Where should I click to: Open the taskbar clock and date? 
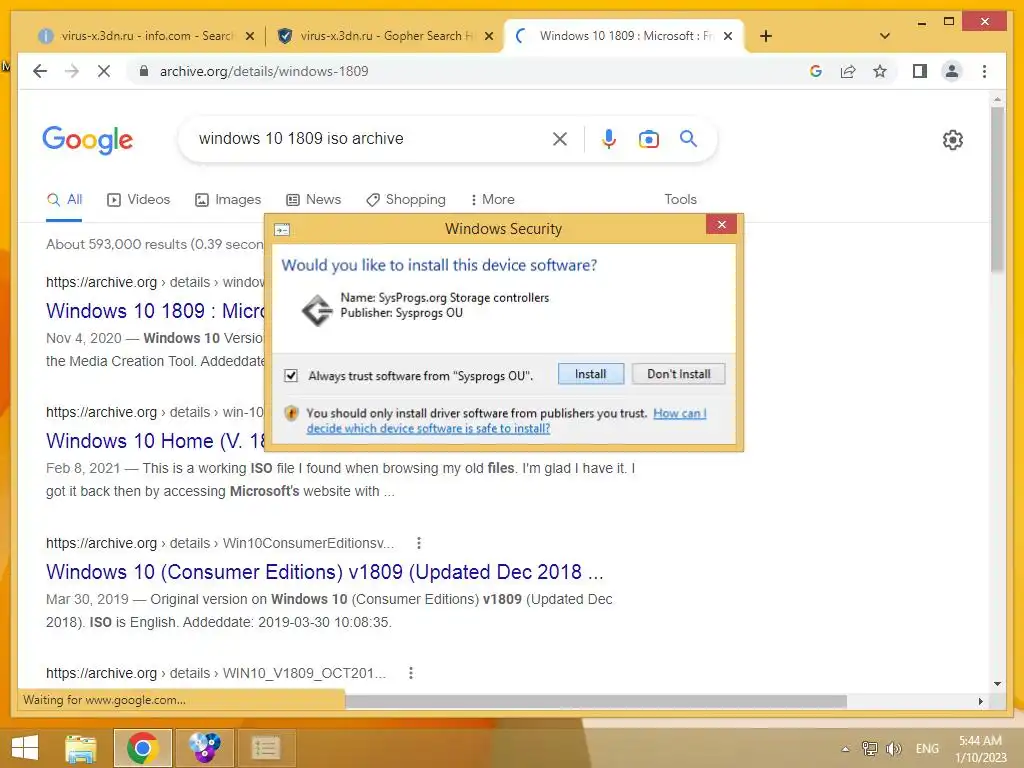[x=980, y=749]
